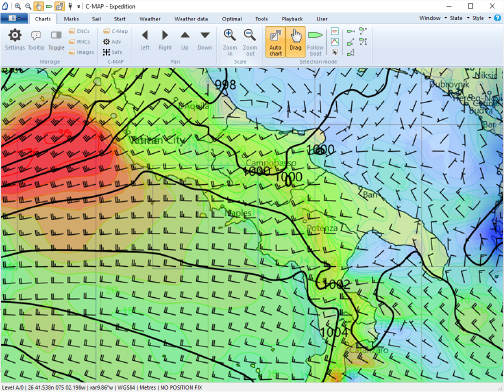
Task: Click top-left boat range icon
Action: point(350,31)
